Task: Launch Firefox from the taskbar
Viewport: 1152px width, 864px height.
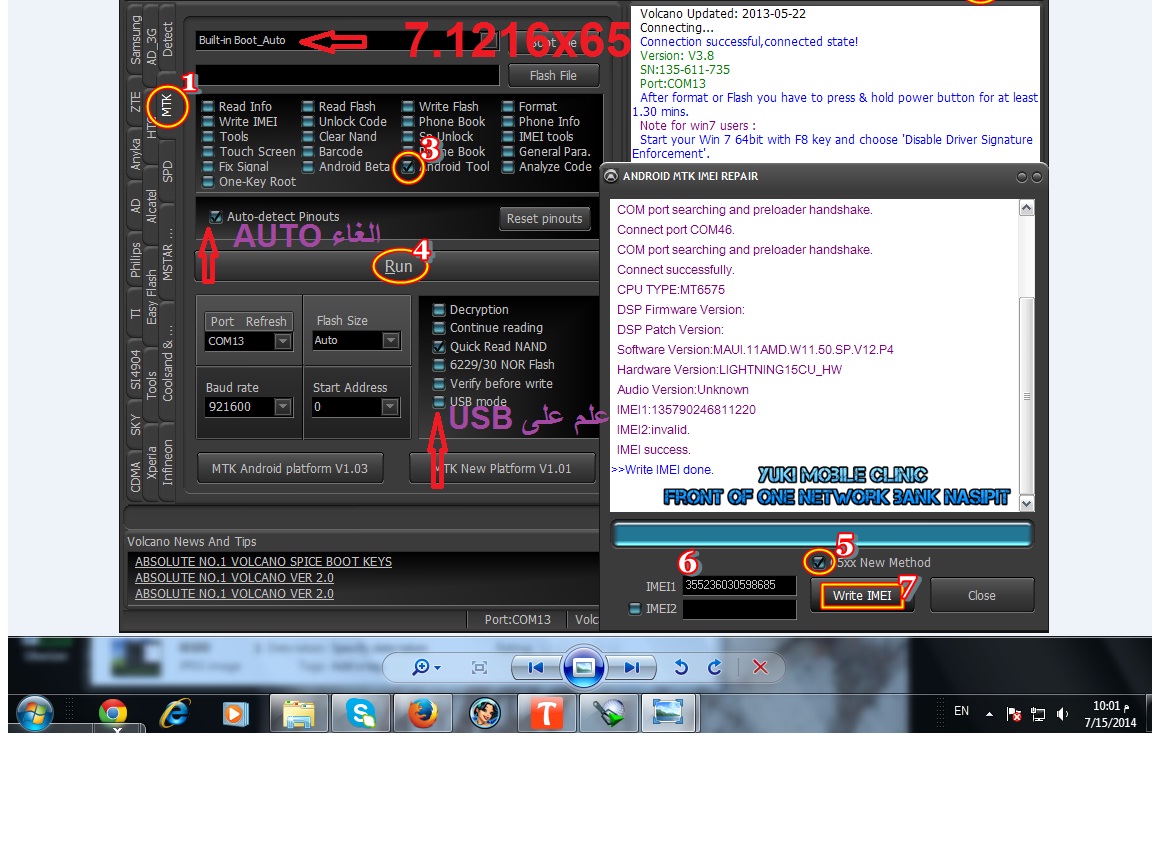Action: point(422,713)
